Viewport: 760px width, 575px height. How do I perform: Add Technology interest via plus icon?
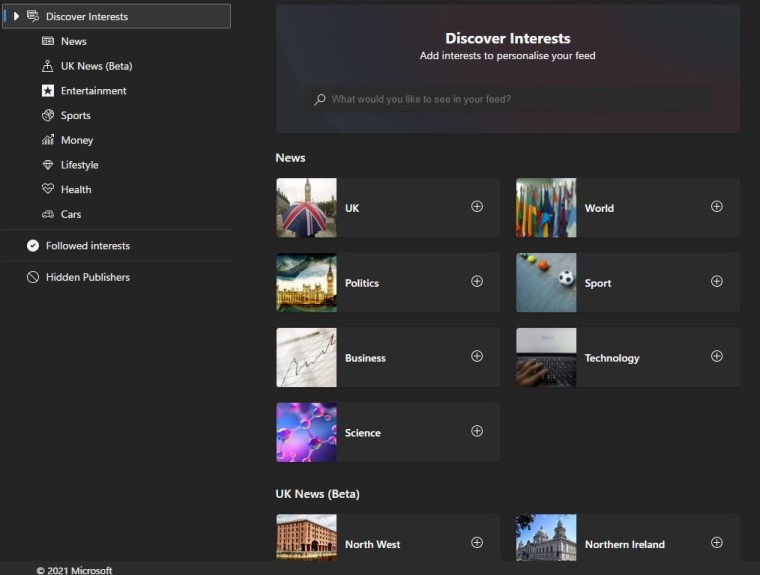pos(717,356)
